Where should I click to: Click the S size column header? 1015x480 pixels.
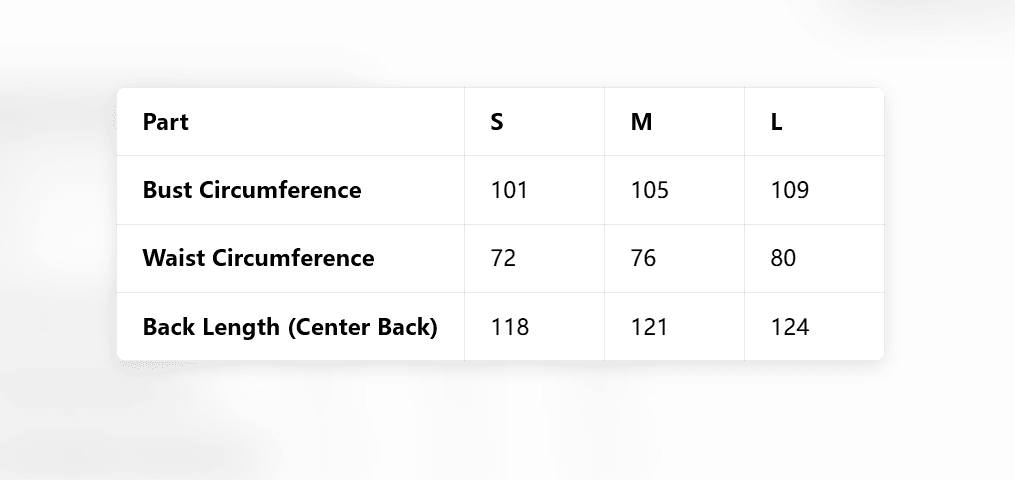click(497, 122)
